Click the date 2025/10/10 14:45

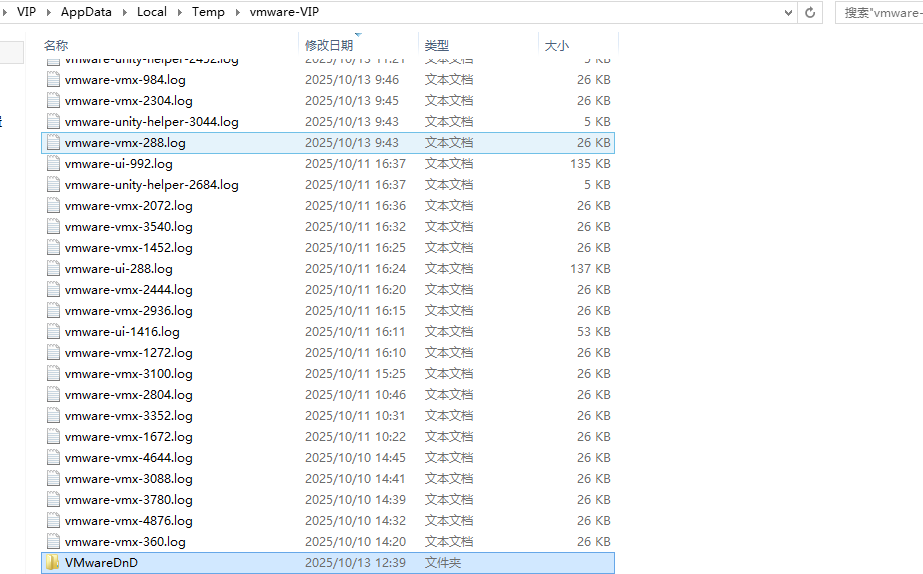click(355, 457)
